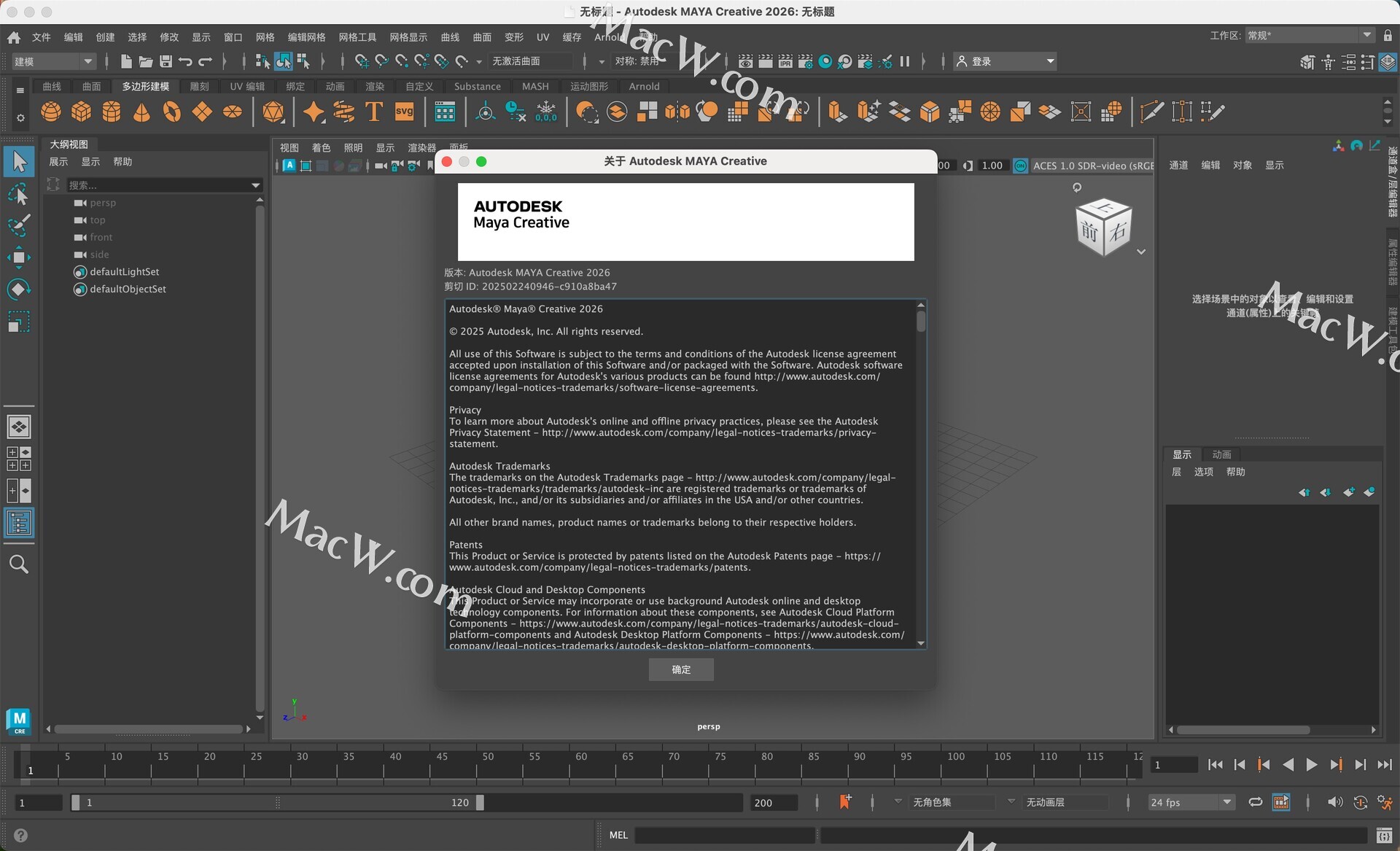Image resolution: width=1400 pixels, height=851 pixels.
Task: Open the search magnifier in left sidebar
Action: 19,564
